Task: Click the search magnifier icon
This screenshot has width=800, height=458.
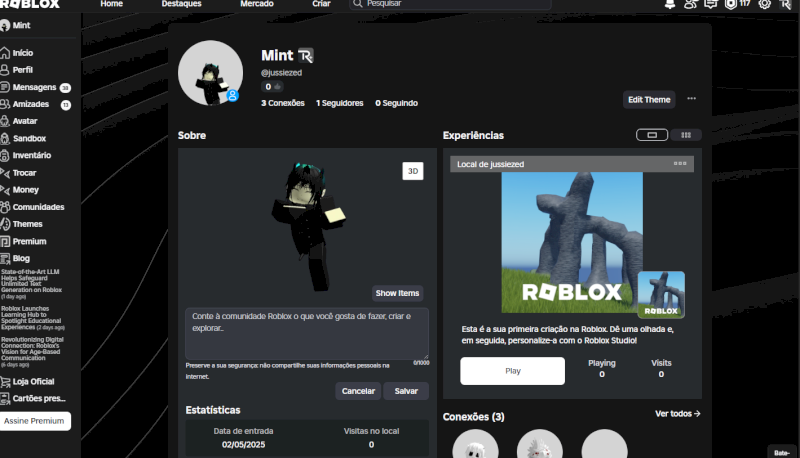Action: (358, 4)
